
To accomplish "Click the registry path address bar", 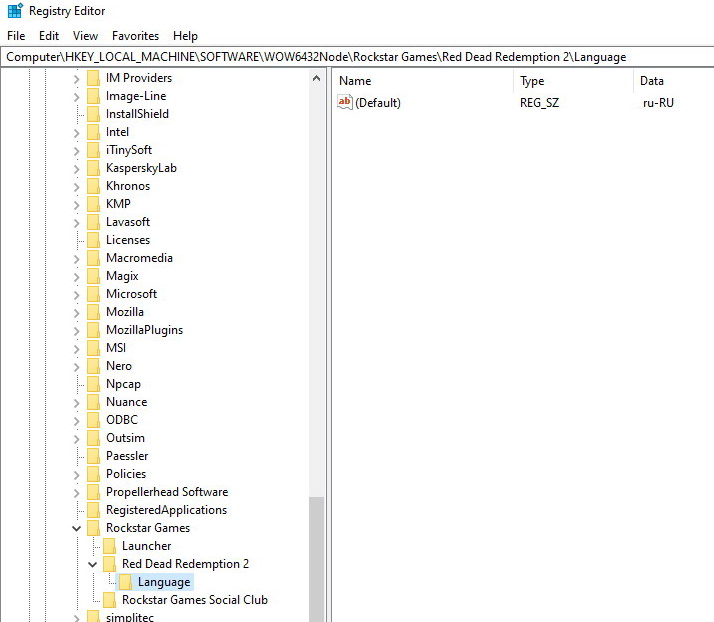I will pos(357,57).
